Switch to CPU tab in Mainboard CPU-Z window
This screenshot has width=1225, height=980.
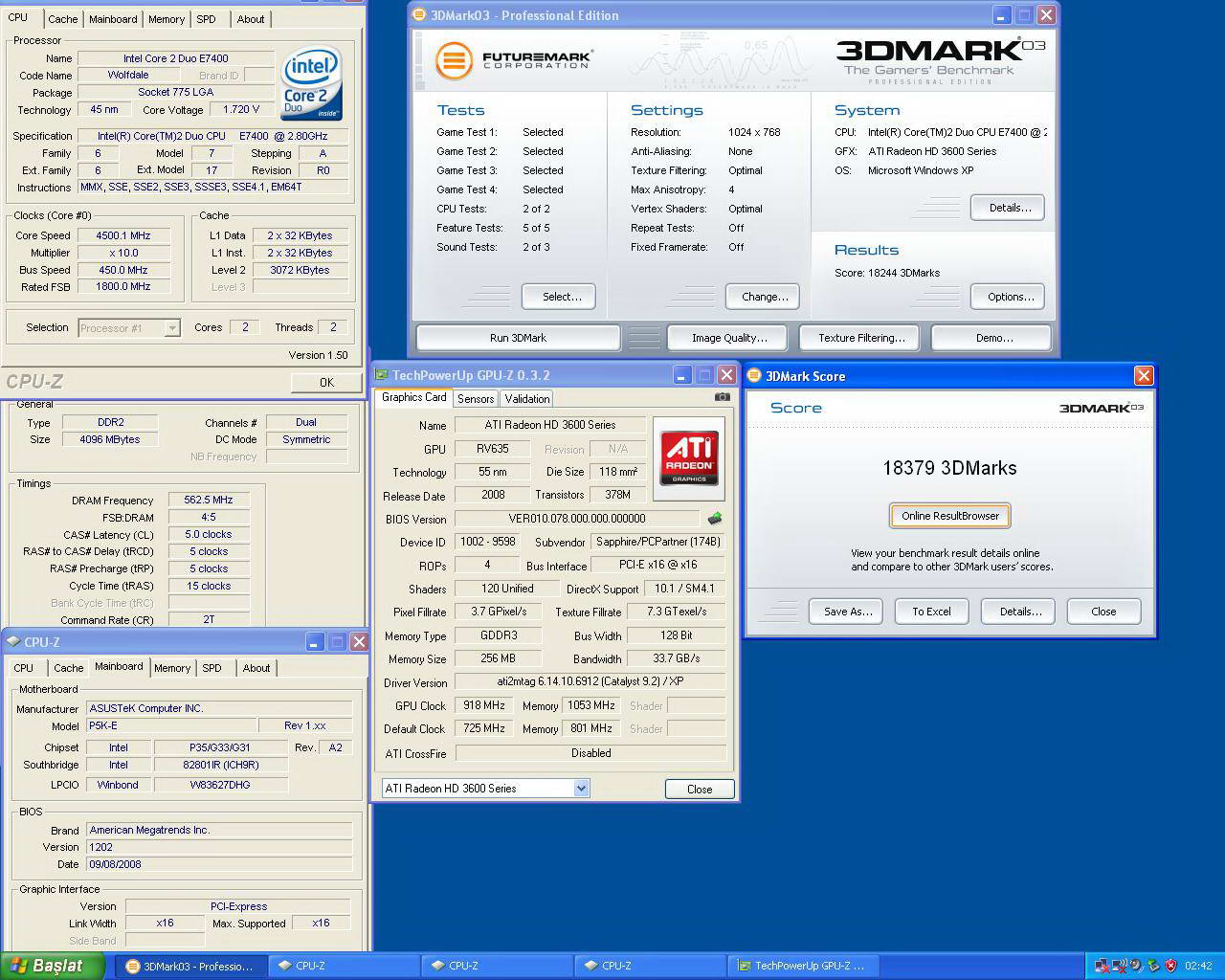coord(24,668)
